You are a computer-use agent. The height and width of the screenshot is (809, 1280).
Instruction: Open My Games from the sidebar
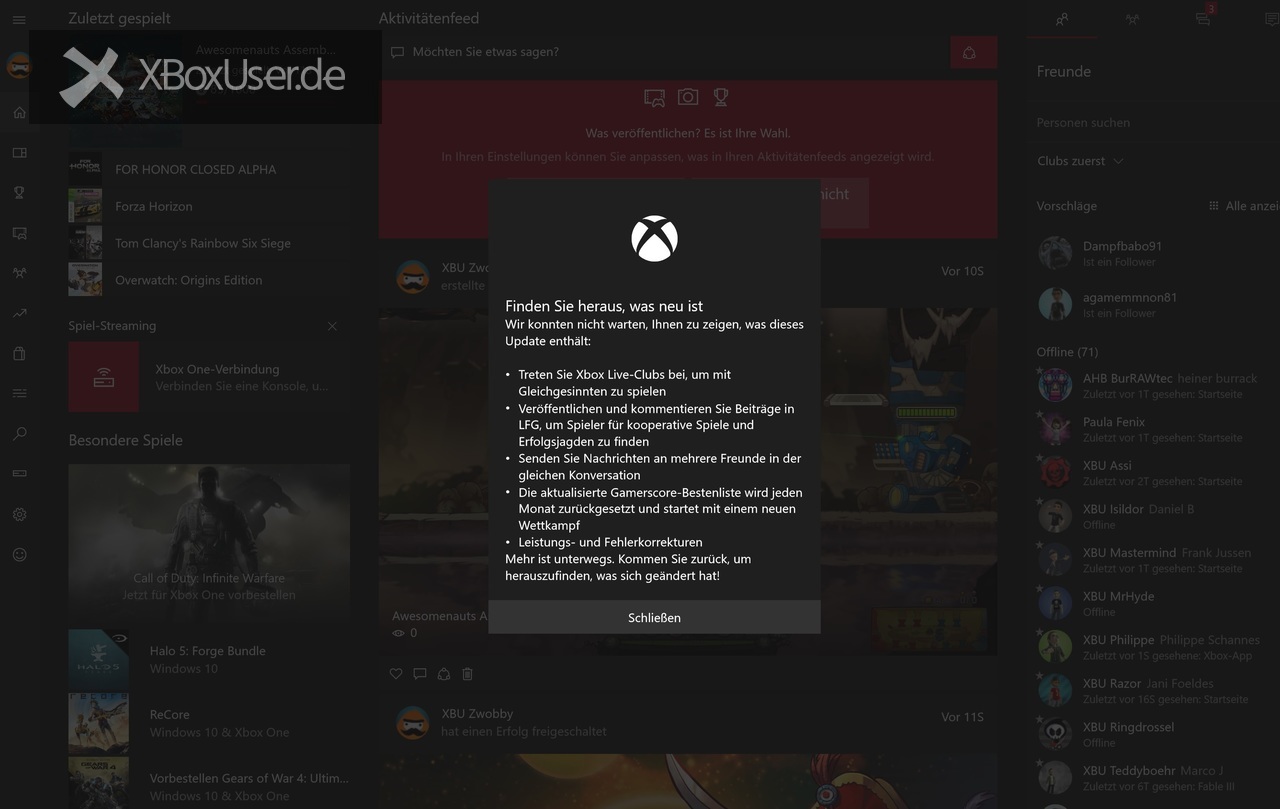coord(19,153)
